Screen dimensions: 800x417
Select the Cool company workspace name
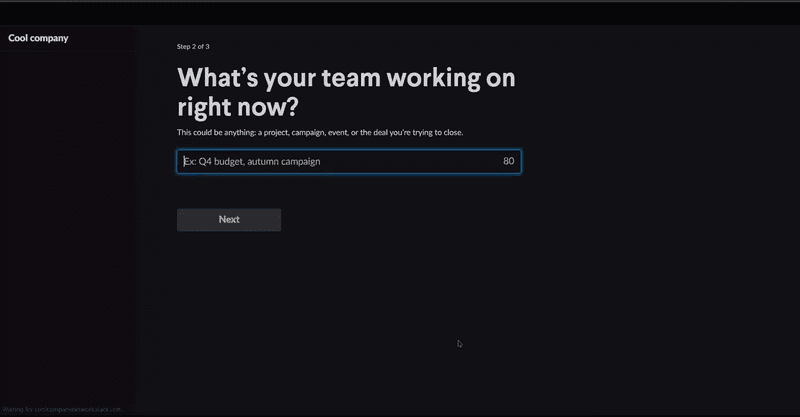(x=39, y=38)
